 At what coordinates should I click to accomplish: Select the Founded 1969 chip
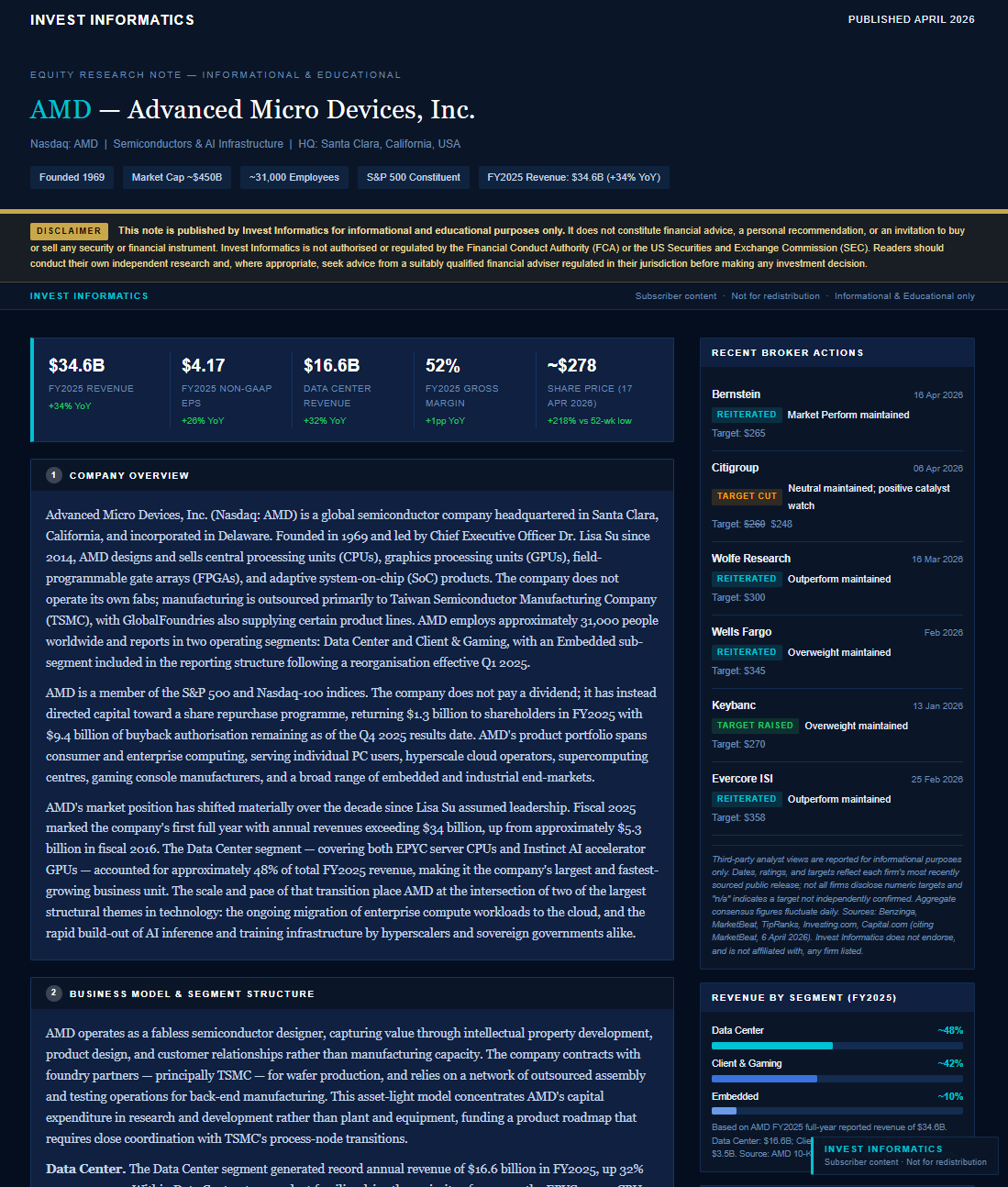(72, 177)
